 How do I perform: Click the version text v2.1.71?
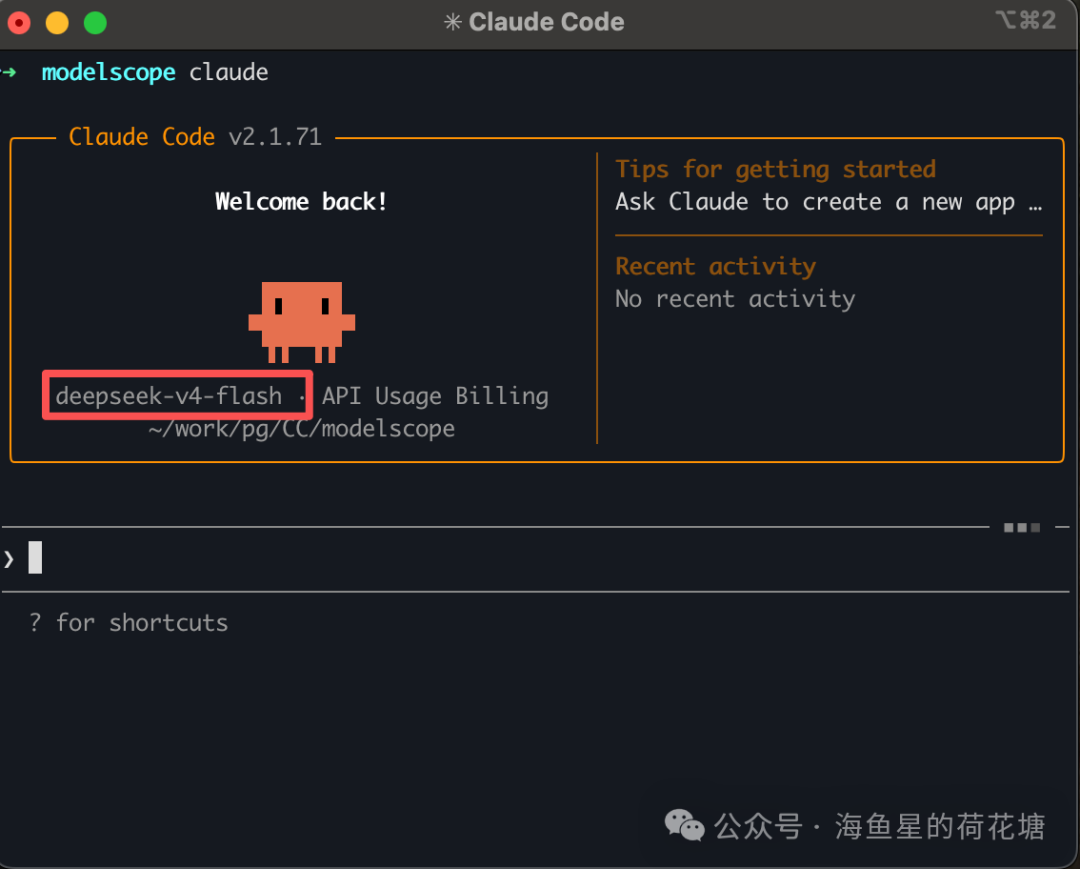(275, 137)
